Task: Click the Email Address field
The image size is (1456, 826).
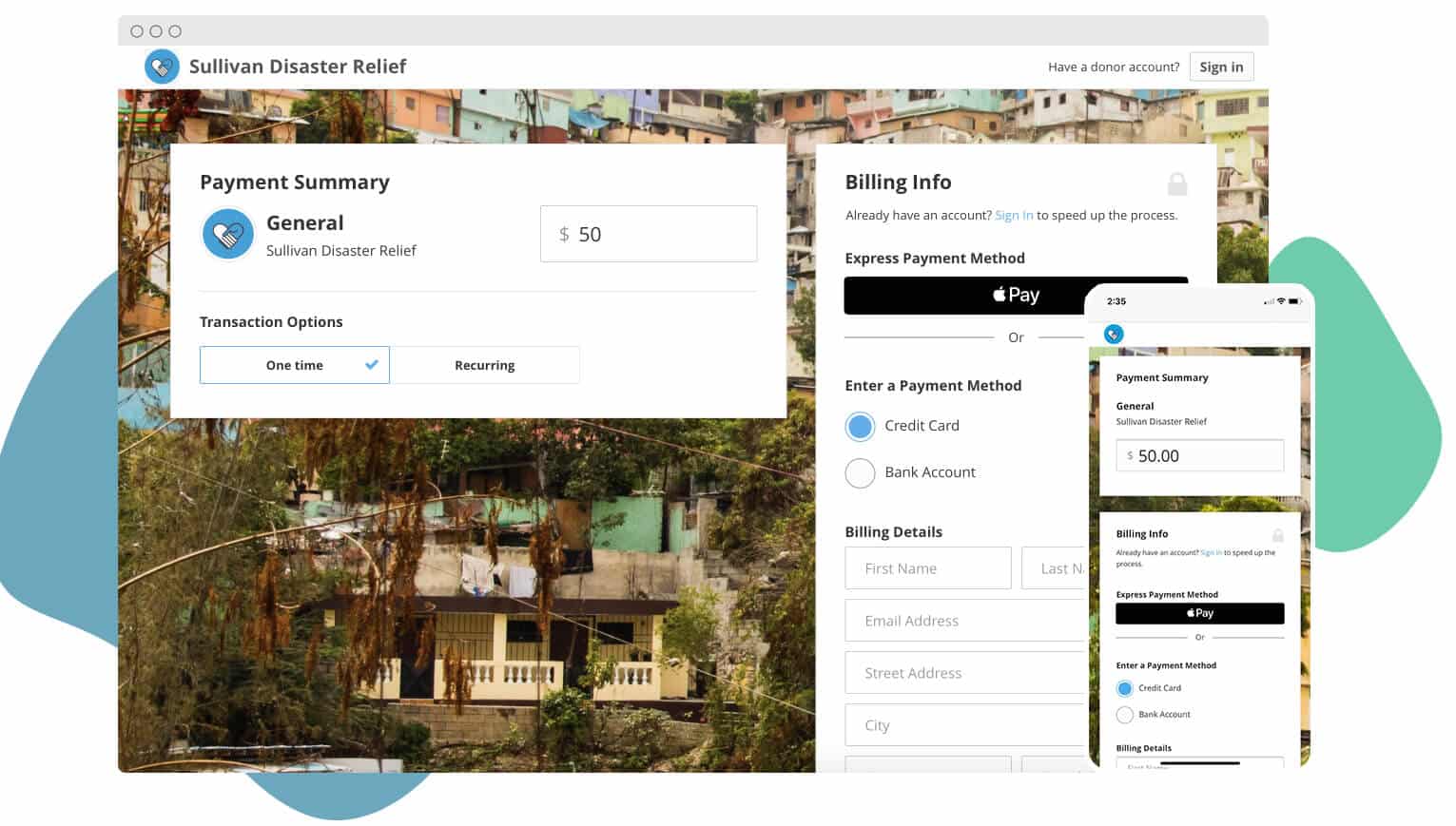Action: (x=964, y=621)
